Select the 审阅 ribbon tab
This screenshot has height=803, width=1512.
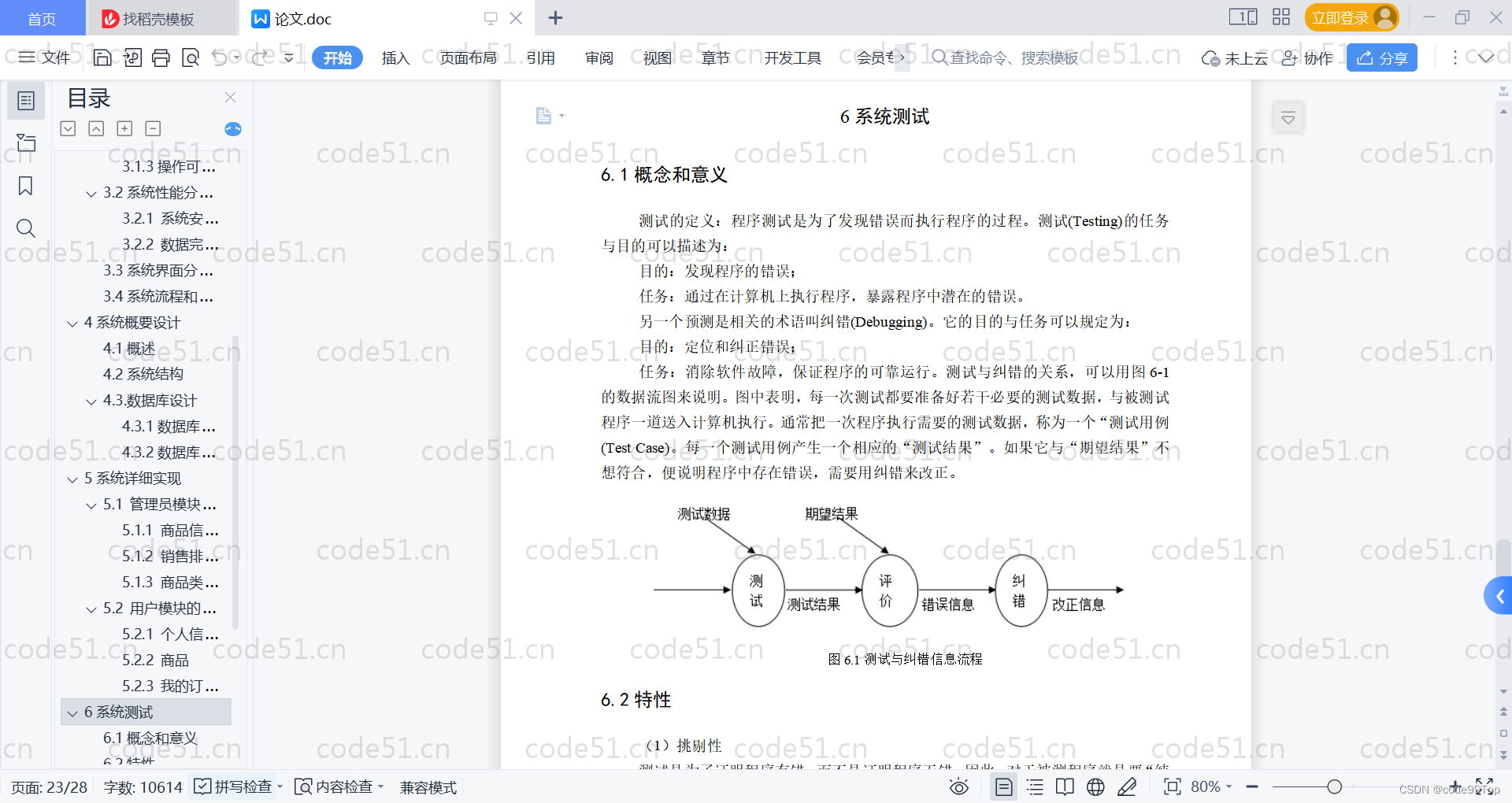(598, 57)
